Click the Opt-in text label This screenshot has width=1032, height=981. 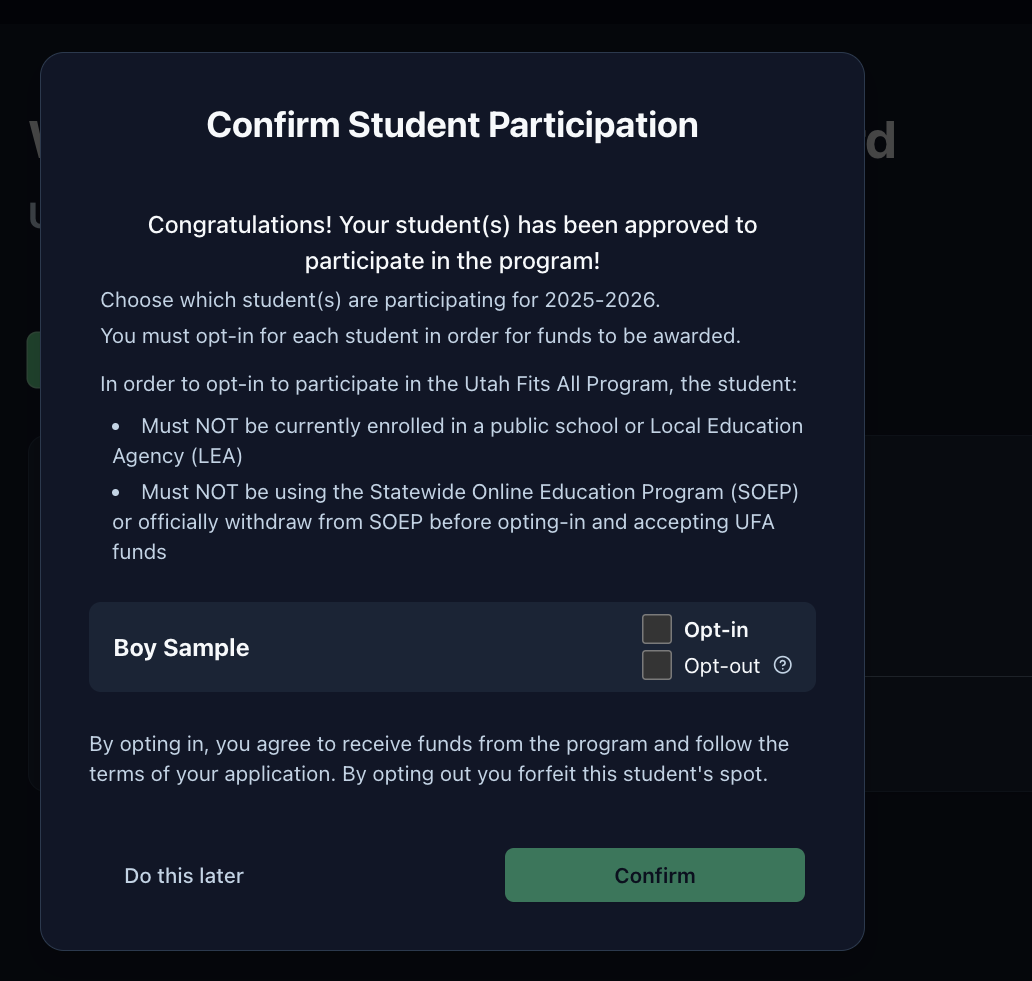pos(716,630)
